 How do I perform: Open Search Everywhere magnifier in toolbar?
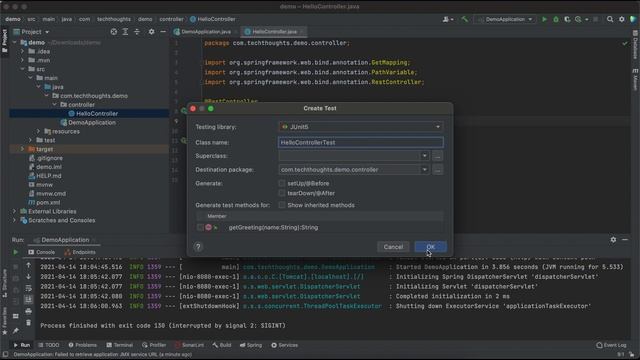[610, 19]
